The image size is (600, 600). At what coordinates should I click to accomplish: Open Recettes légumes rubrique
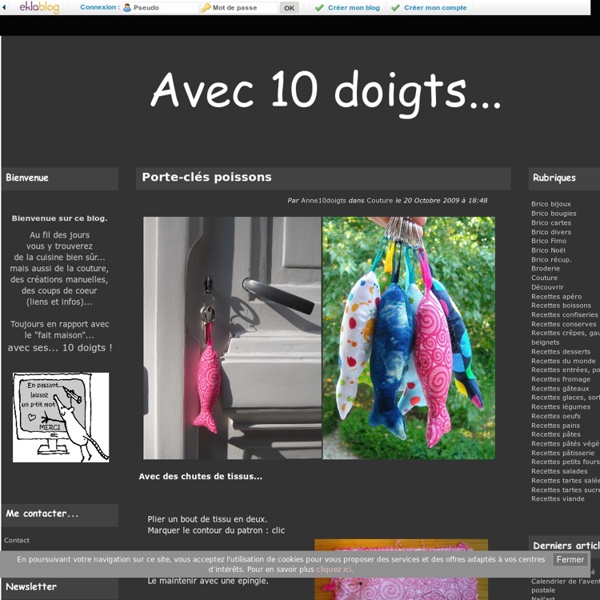pyautogui.click(x=561, y=406)
